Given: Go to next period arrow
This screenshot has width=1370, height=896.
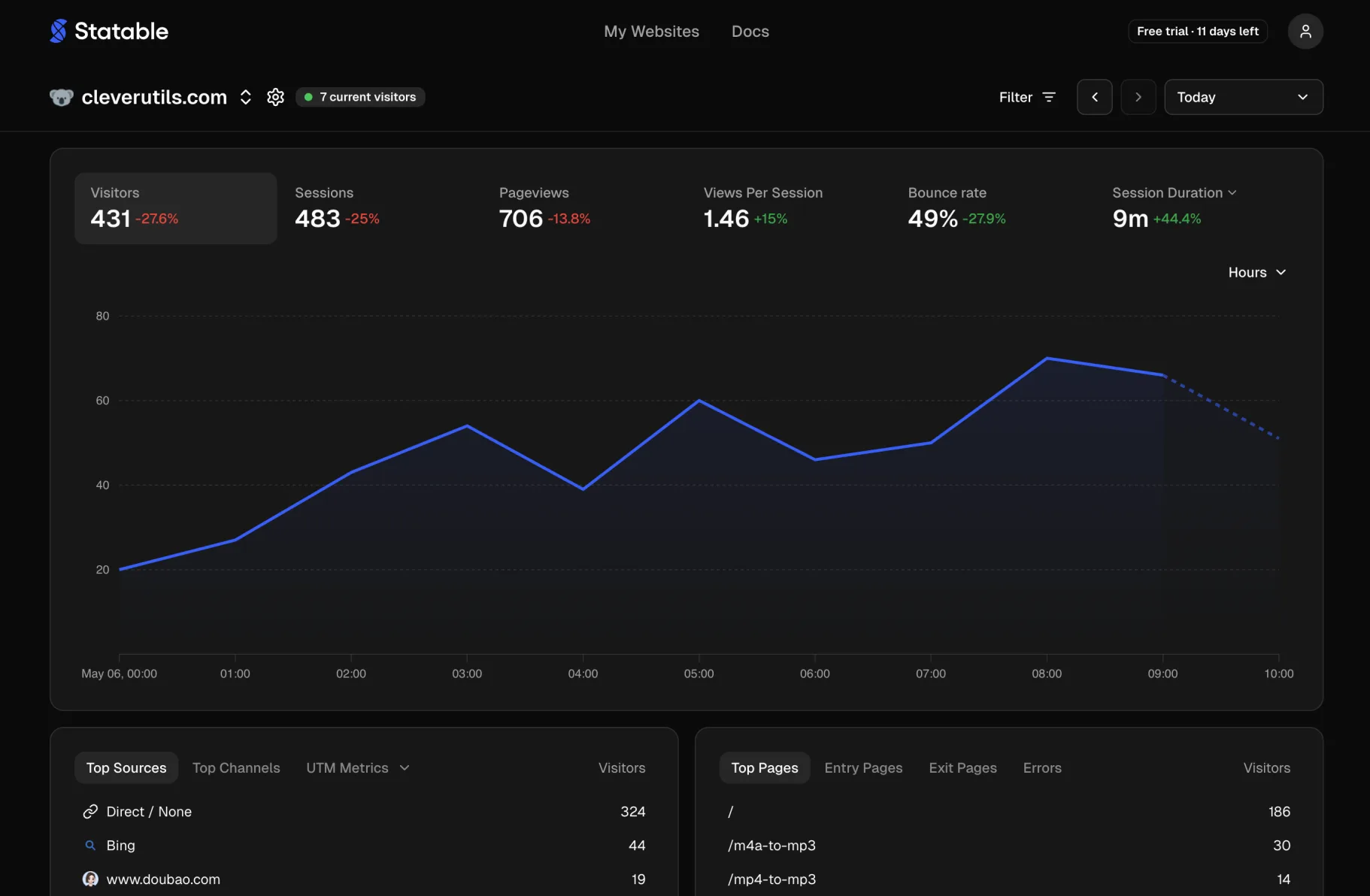Looking at the screenshot, I should tap(1138, 97).
